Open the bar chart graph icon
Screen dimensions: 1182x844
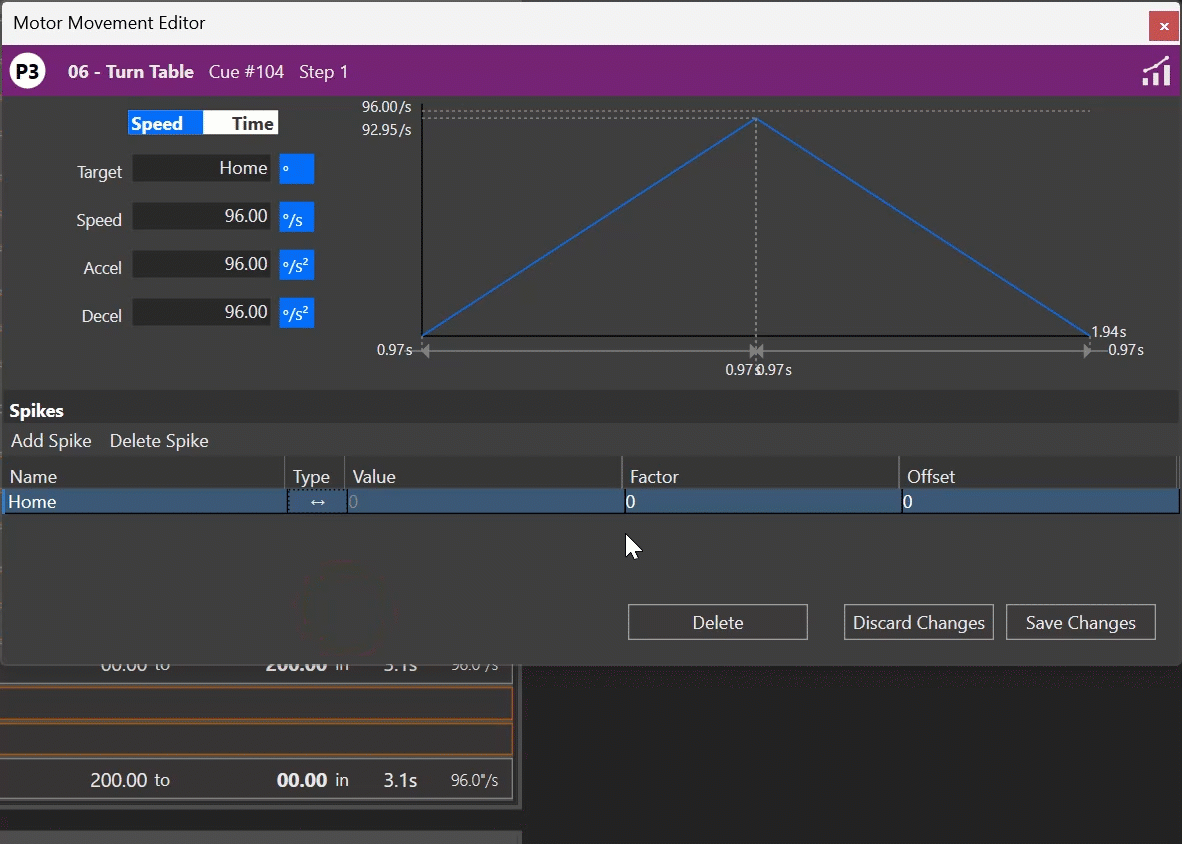click(1156, 72)
